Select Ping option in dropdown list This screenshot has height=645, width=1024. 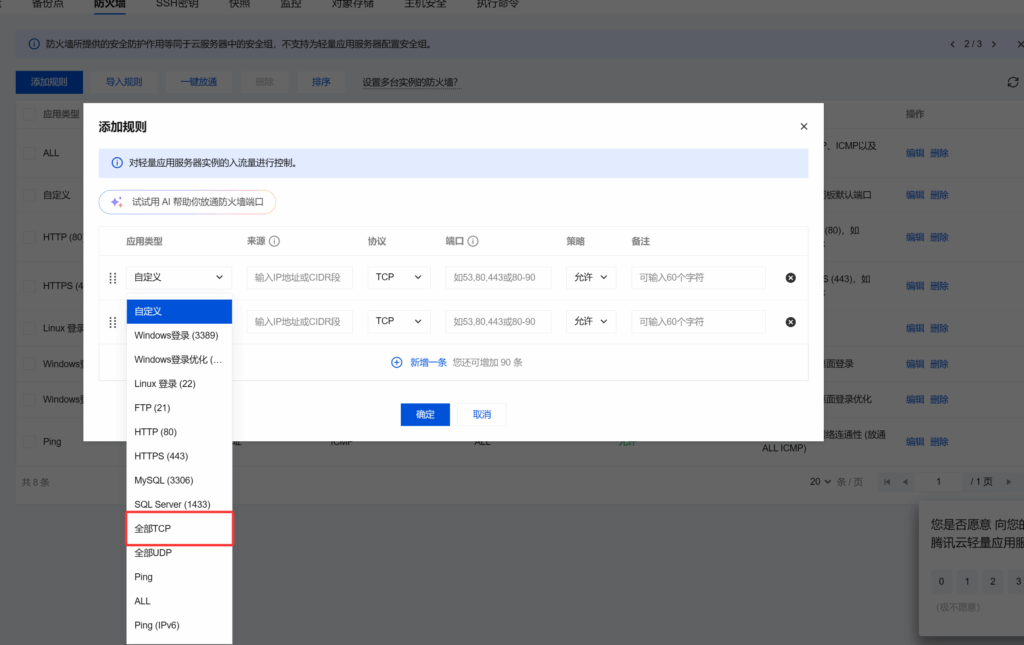click(x=179, y=577)
